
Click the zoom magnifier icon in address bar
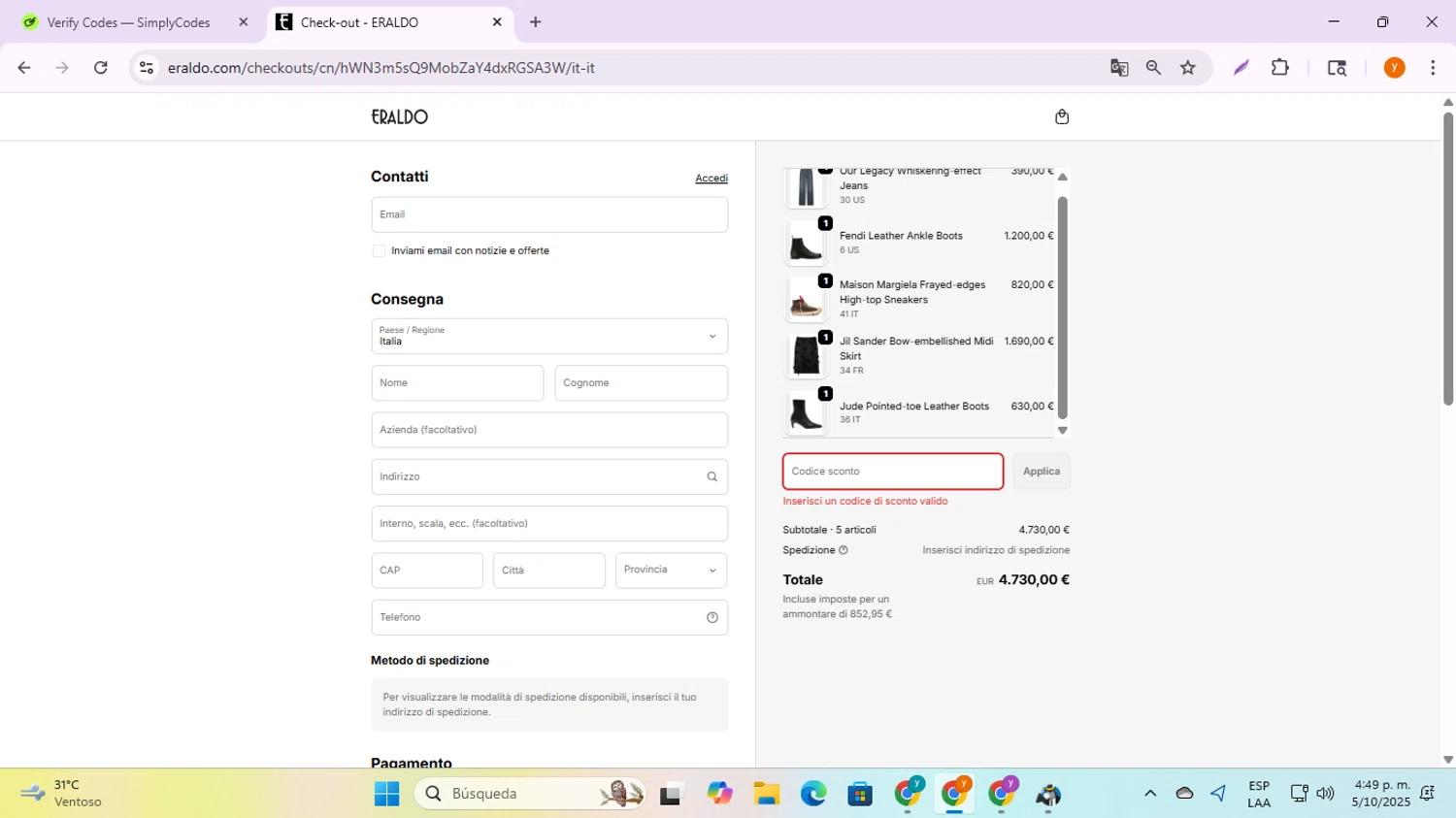coord(1153,68)
